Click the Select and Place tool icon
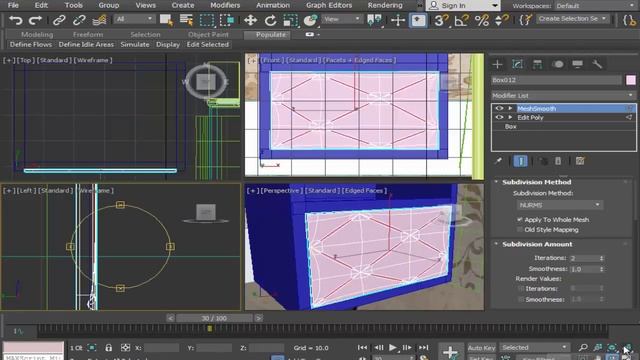 311,20
